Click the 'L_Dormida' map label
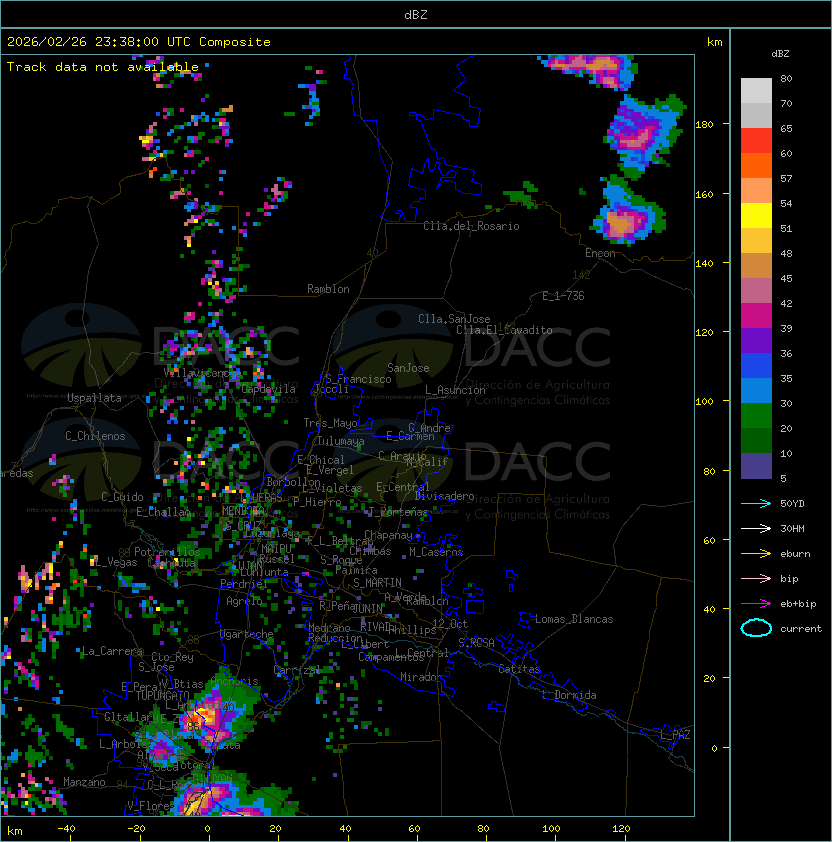This screenshot has height=842, width=832. 569,695
